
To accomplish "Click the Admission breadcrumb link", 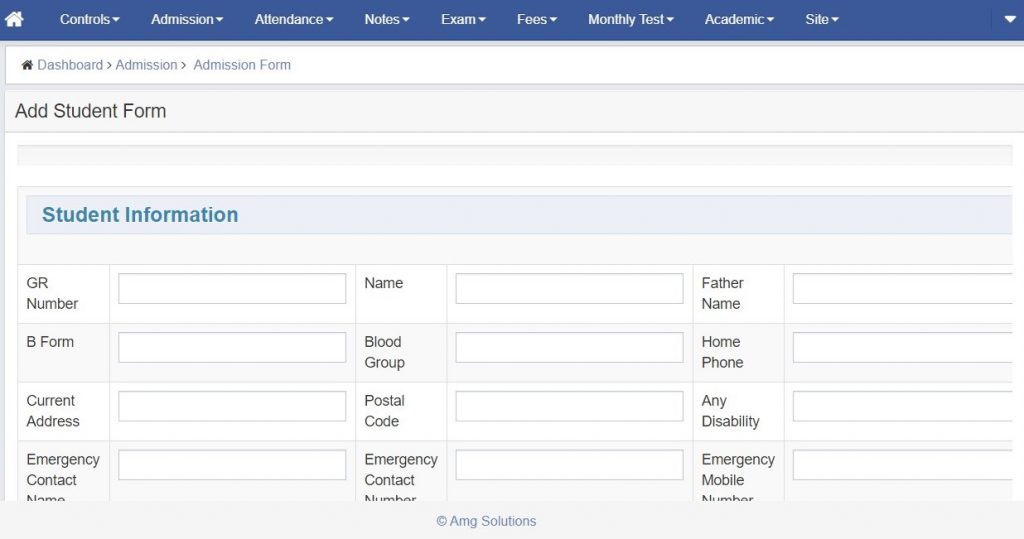I will coord(146,65).
